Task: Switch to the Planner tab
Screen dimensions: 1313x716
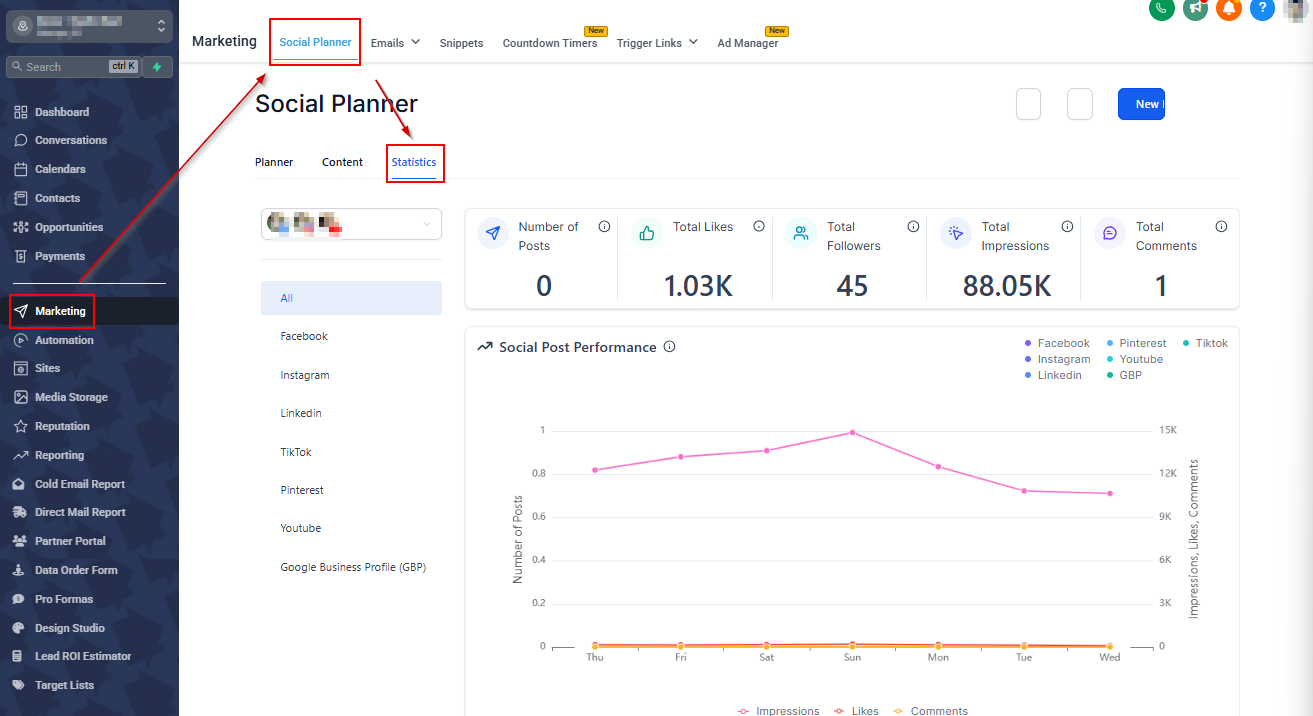Action: point(274,162)
